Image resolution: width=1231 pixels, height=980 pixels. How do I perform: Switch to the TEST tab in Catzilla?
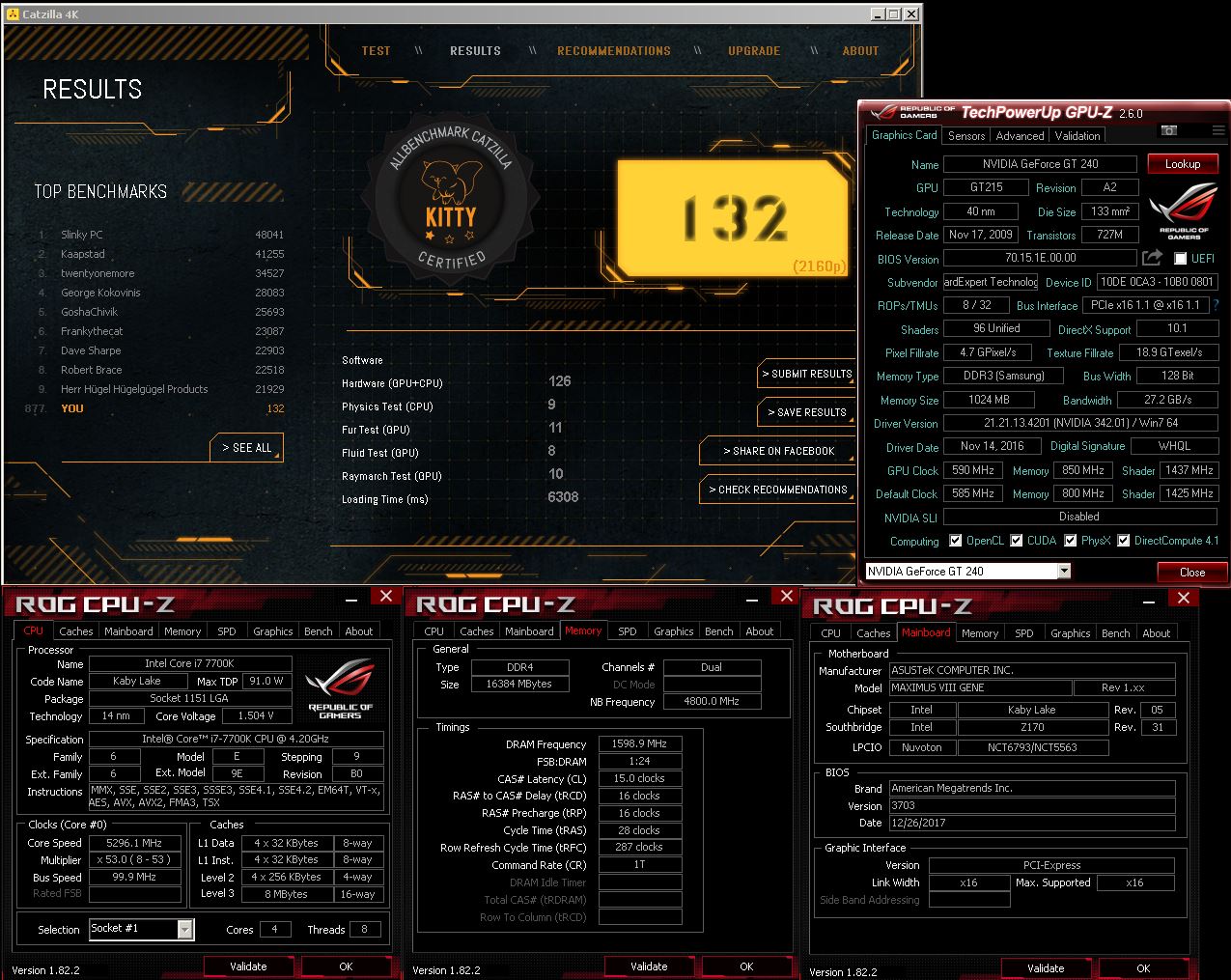[x=376, y=51]
